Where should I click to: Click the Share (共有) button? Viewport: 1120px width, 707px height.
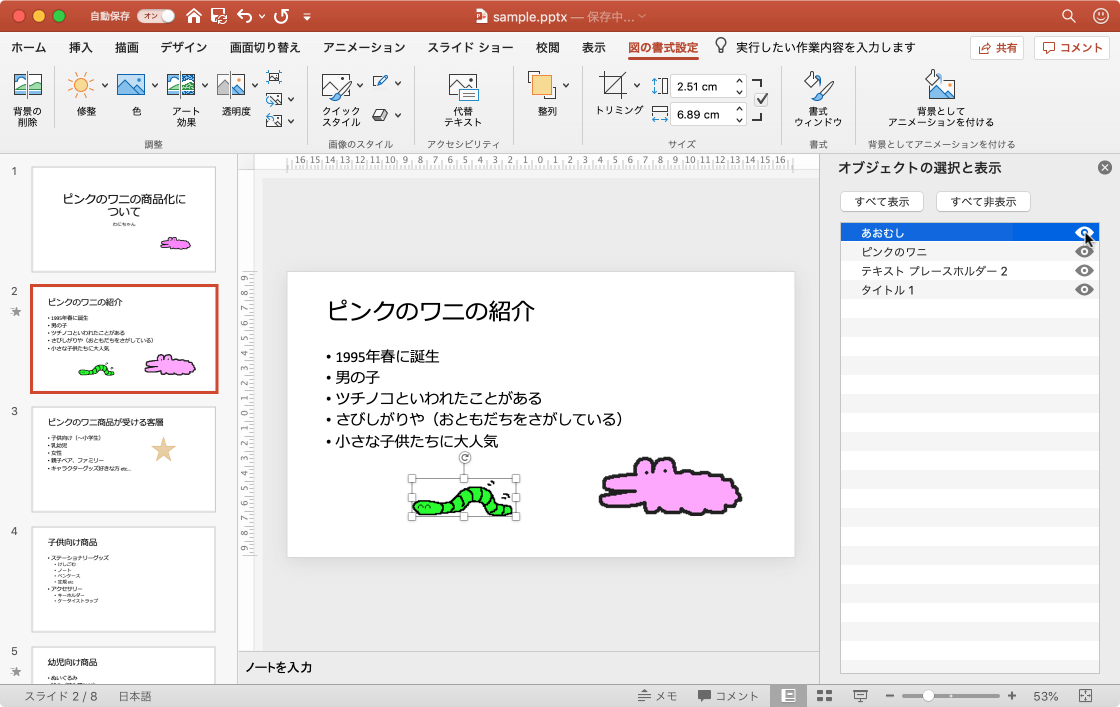coord(997,48)
